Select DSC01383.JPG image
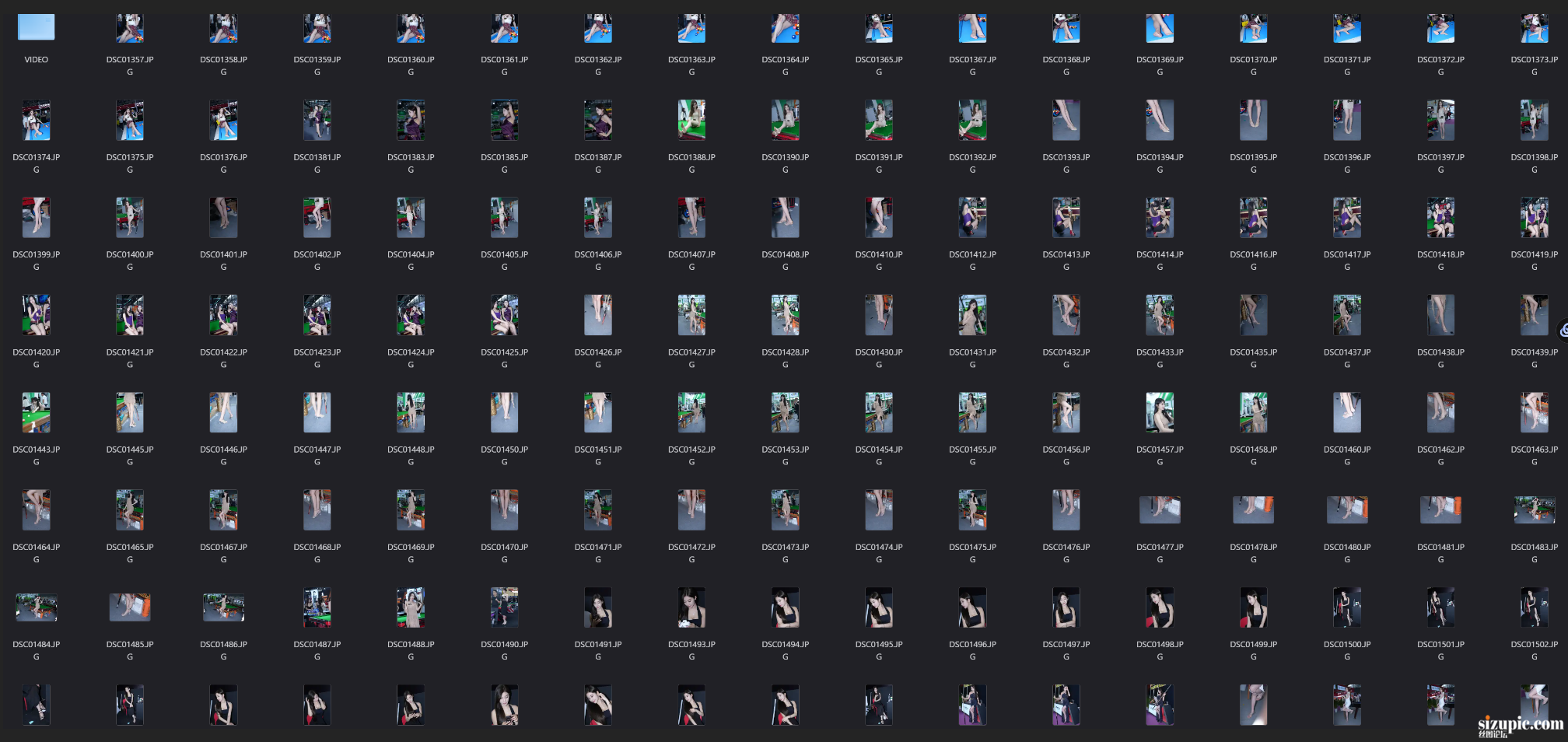Viewport: 1568px width, 742px height. point(411,120)
